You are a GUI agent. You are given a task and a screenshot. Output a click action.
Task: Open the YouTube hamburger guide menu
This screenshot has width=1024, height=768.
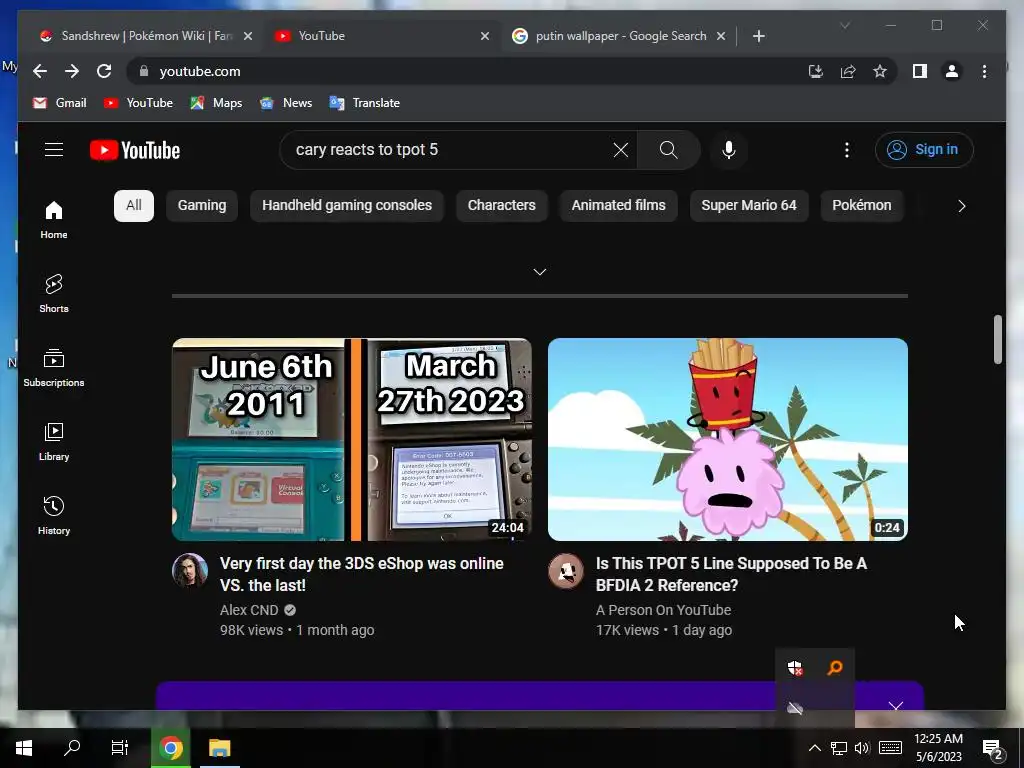click(54, 150)
